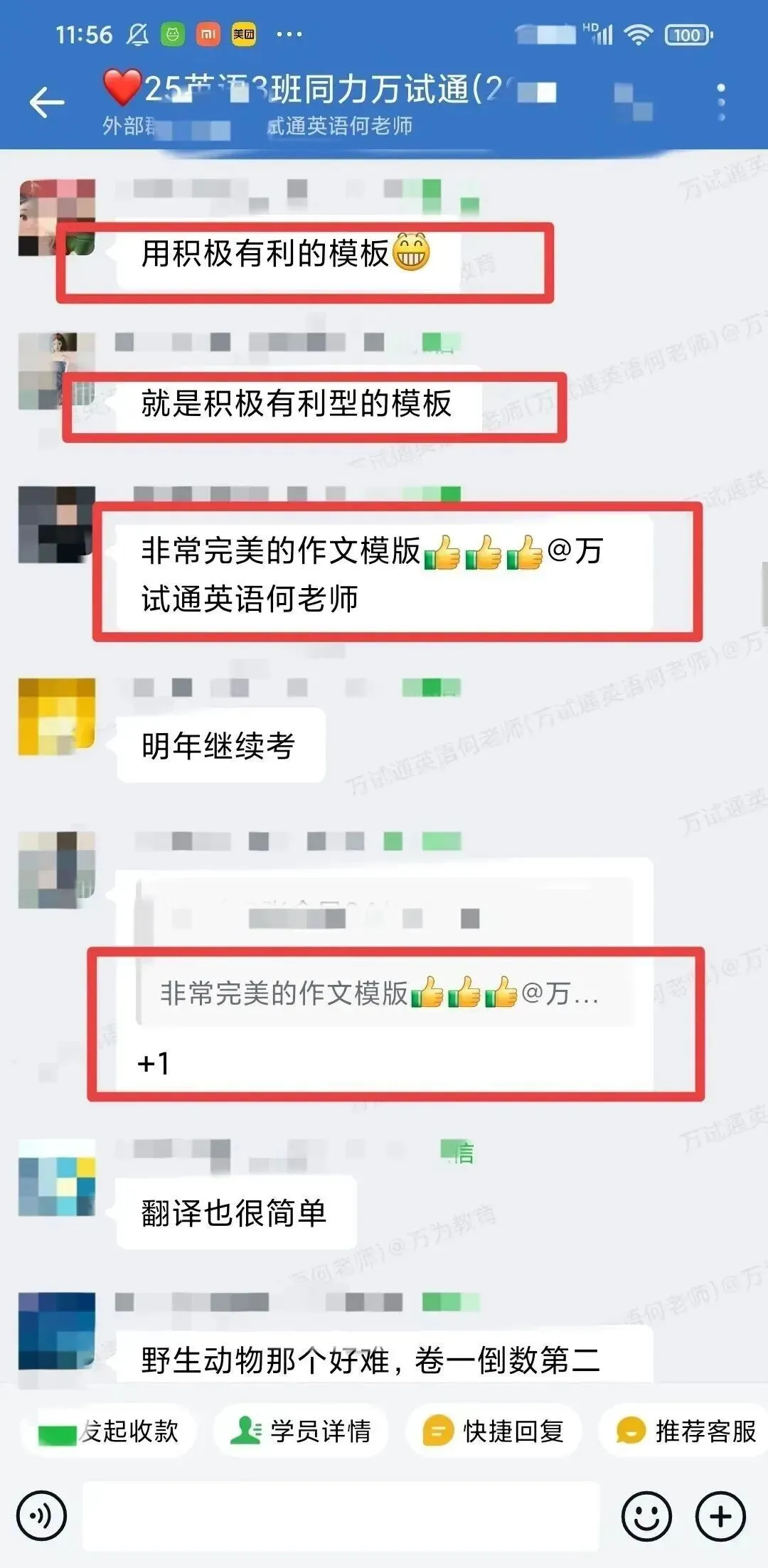Click the 推荐客服 shortcut

685,1431
